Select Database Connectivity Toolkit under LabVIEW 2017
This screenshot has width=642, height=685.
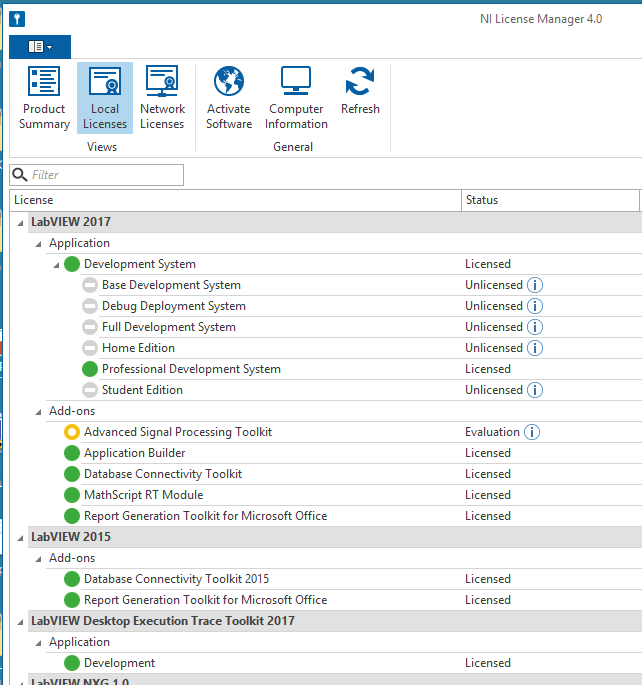tap(163, 474)
